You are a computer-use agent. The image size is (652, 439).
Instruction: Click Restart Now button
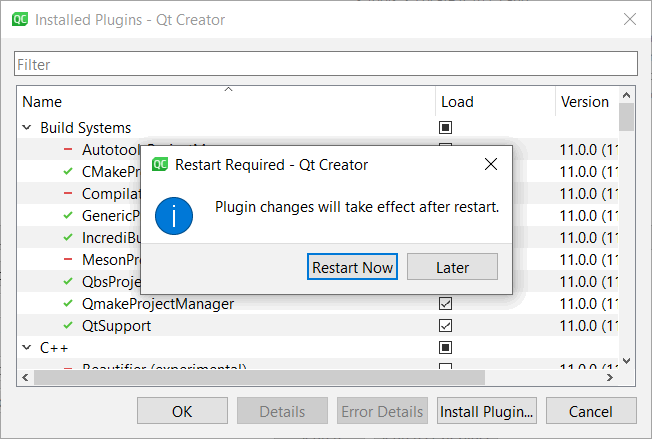pos(352,268)
